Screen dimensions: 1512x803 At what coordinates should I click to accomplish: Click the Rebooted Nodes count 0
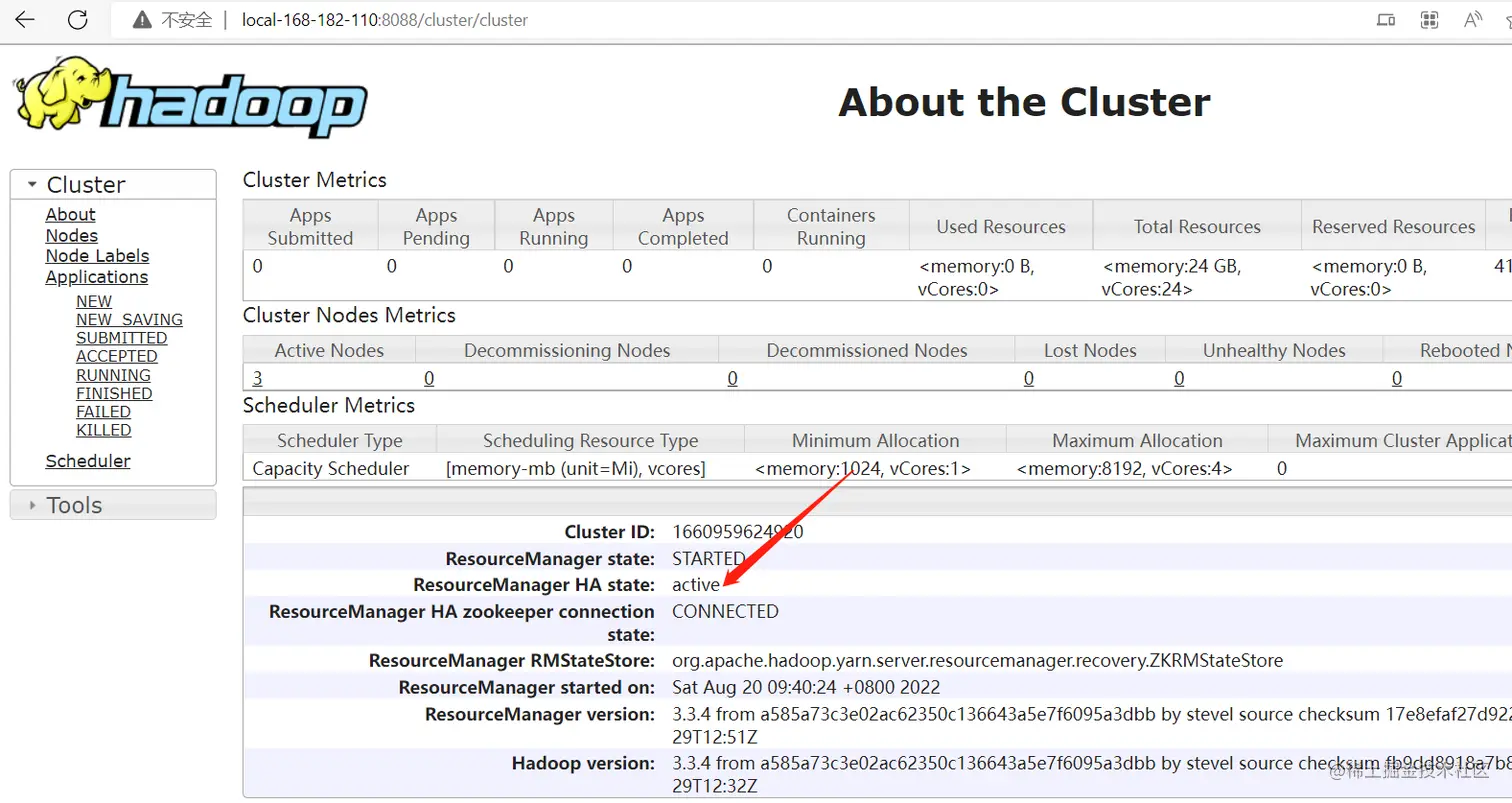tap(1397, 379)
